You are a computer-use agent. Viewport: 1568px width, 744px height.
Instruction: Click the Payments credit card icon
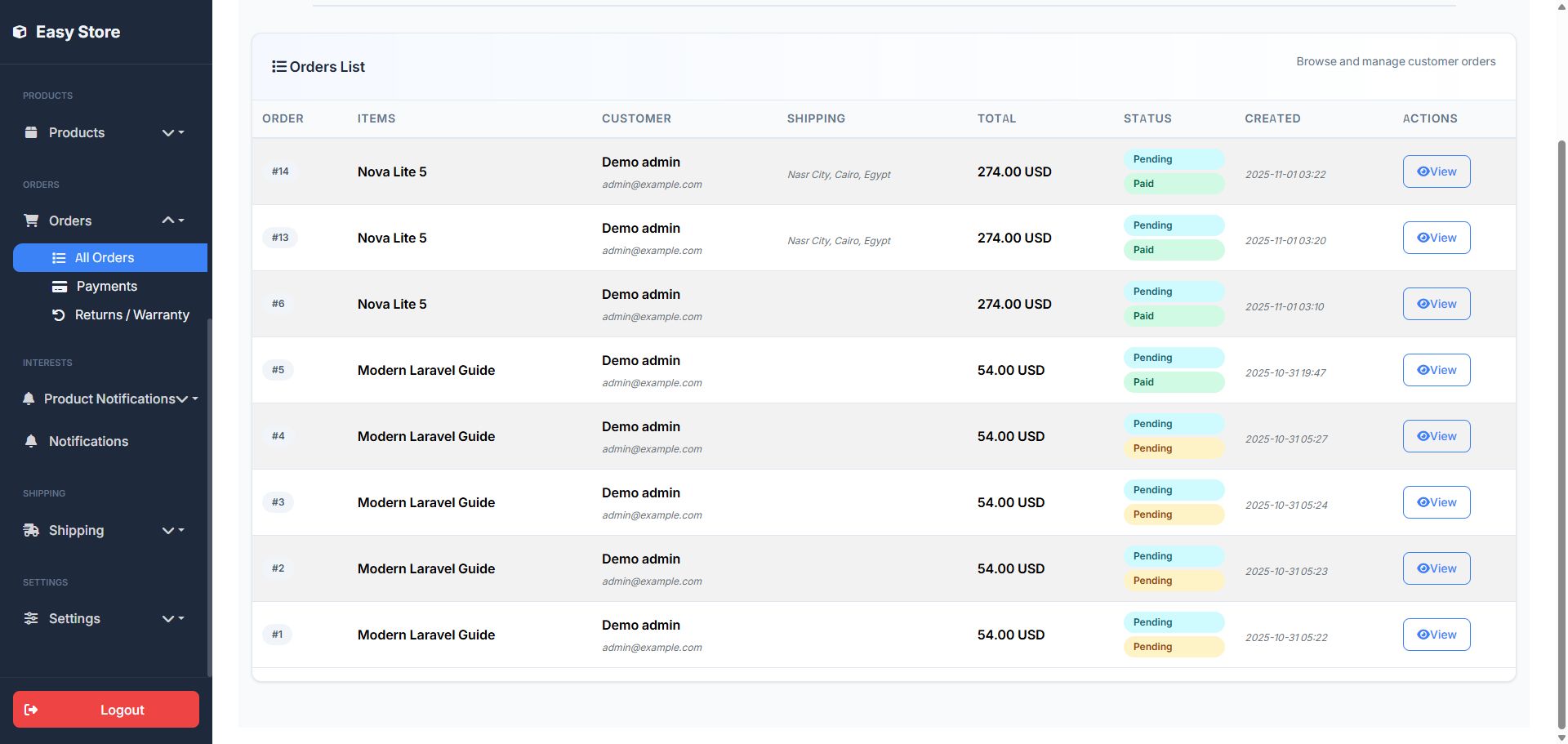(x=60, y=287)
